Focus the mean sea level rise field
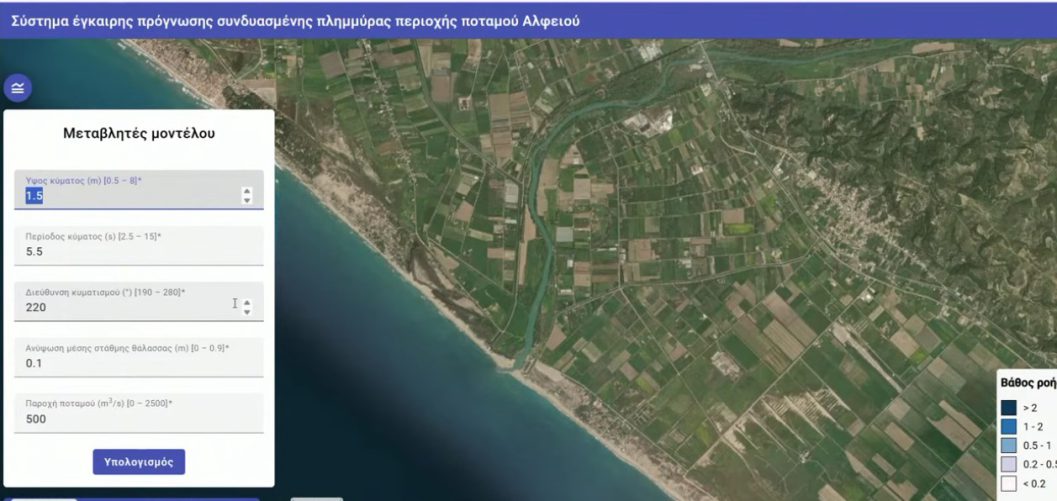This screenshot has width=1057, height=501. coord(138,363)
